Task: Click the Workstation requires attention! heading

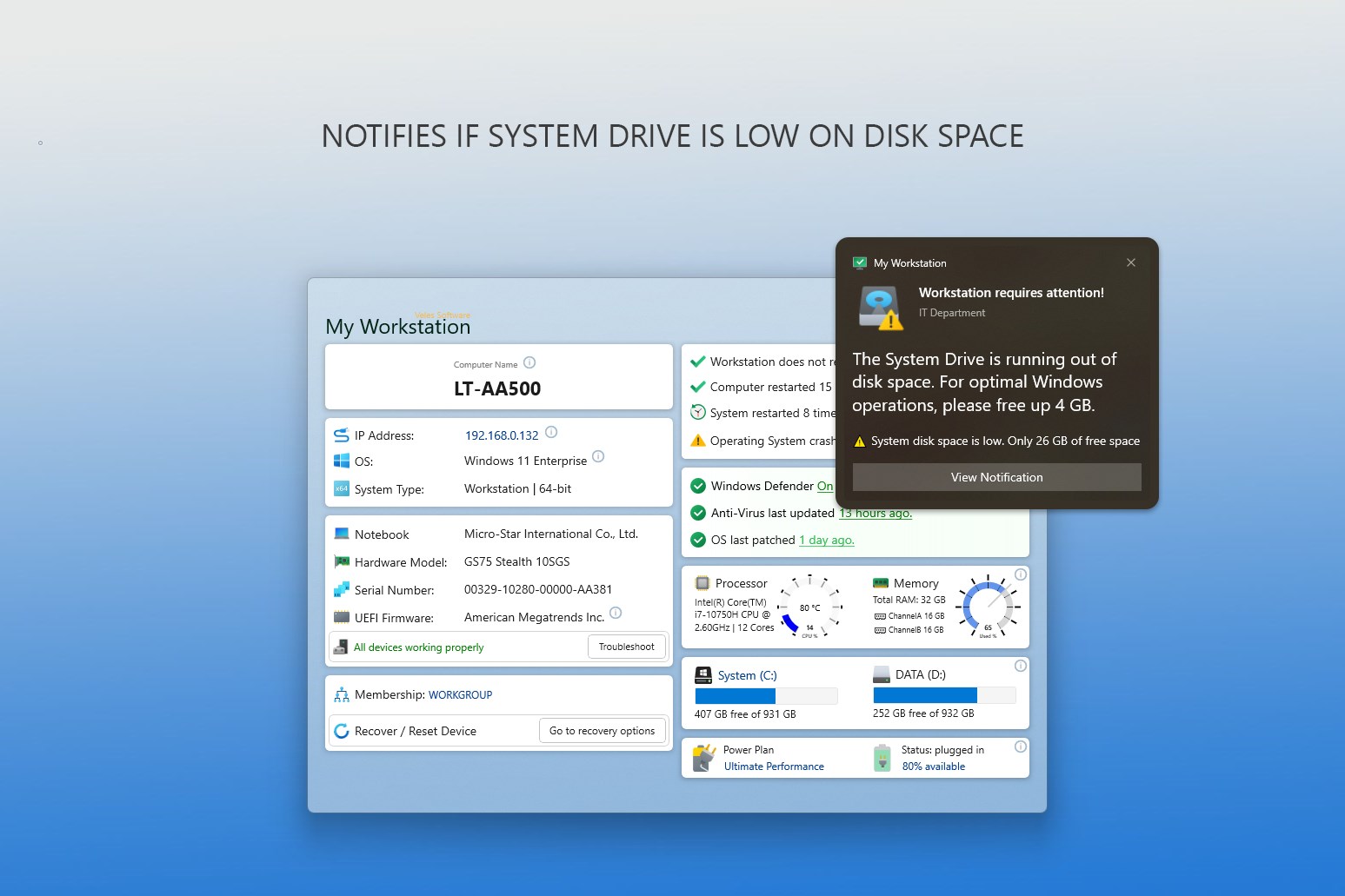Action: click(x=1011, y=293)
